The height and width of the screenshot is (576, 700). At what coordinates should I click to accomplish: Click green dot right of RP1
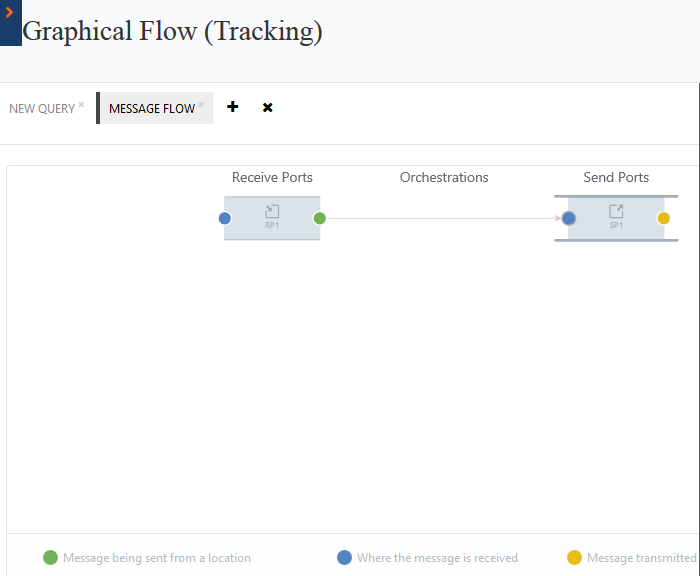point(319,218)
